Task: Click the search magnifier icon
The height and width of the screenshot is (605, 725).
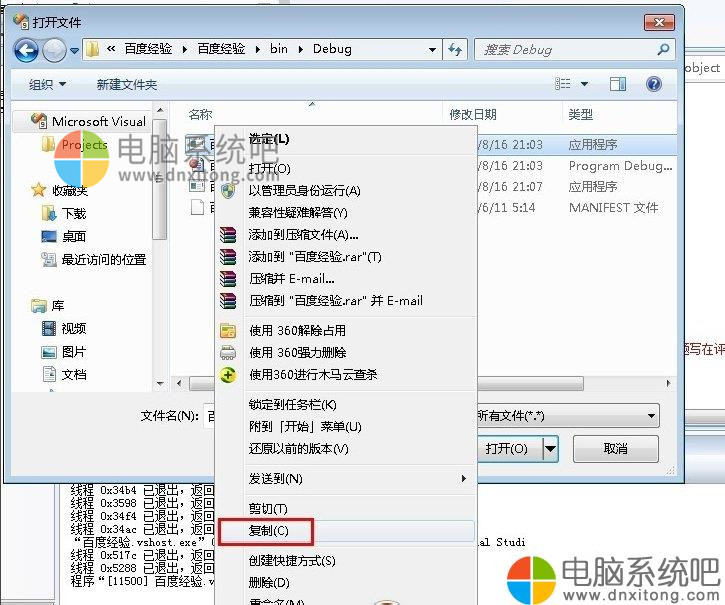Action: 663,49
